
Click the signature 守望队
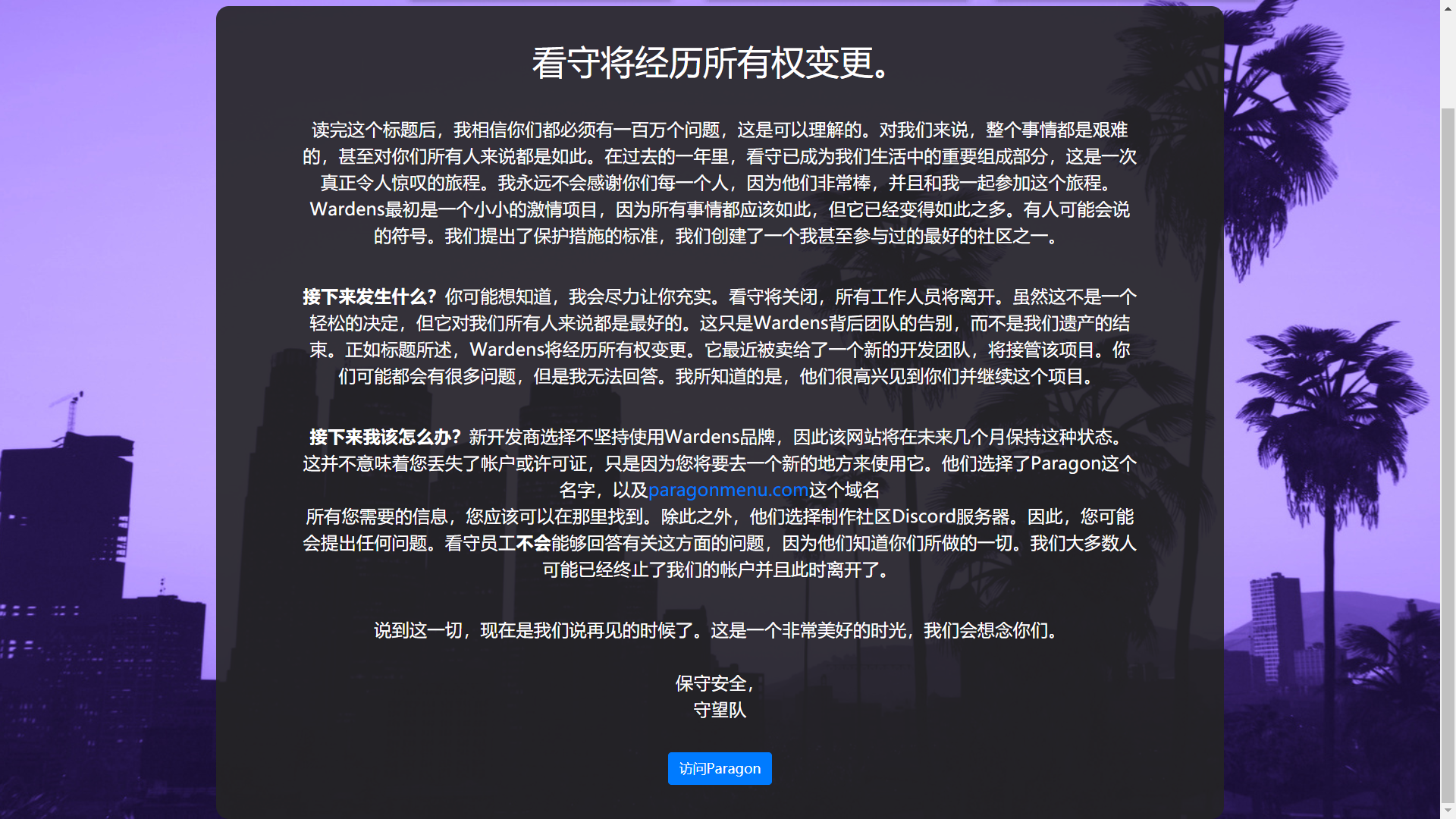(x=720, y=710)
